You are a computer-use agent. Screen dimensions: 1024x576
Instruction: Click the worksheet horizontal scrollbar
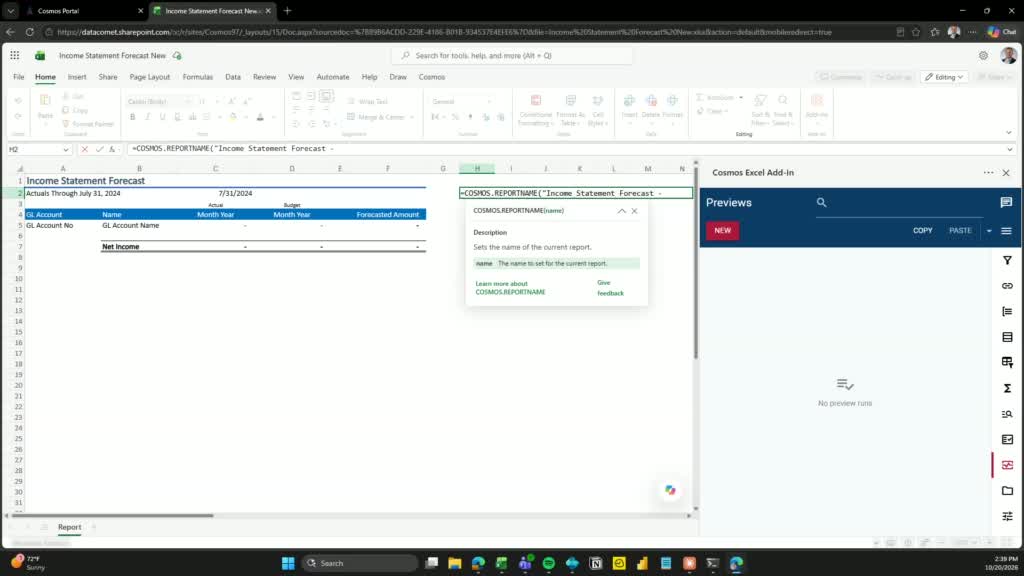[112, 515]
